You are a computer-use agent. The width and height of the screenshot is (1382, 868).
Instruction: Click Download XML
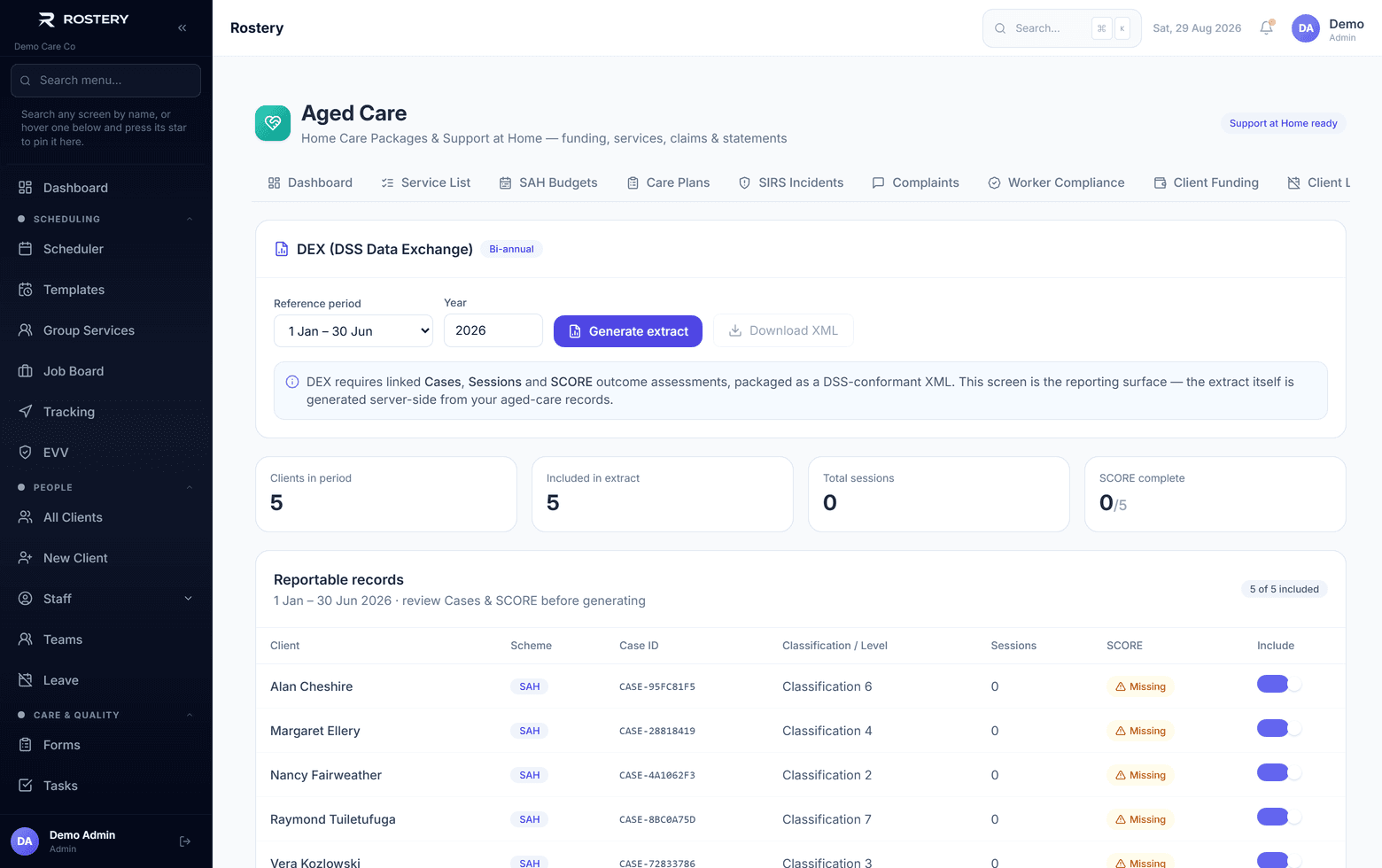783,330
